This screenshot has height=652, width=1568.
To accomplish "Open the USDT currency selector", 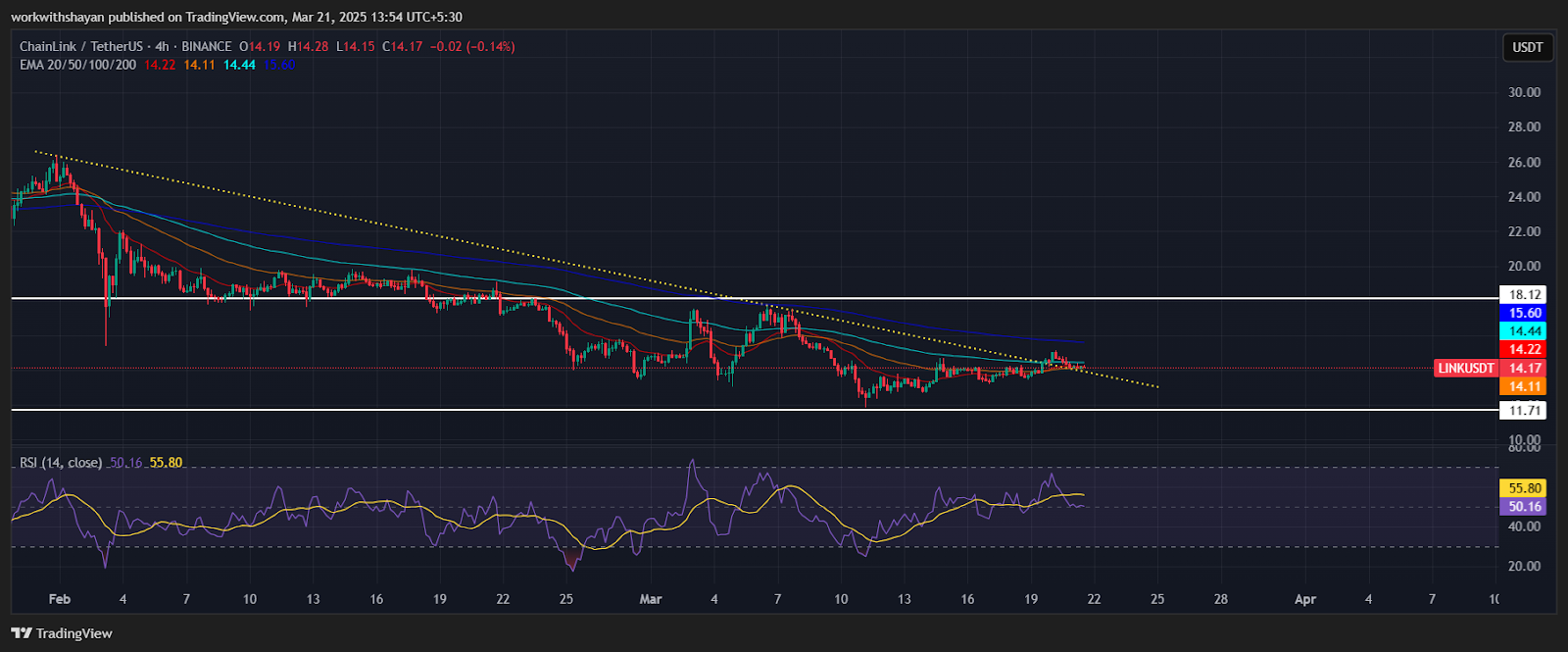I will click(x=1527, y=47).
